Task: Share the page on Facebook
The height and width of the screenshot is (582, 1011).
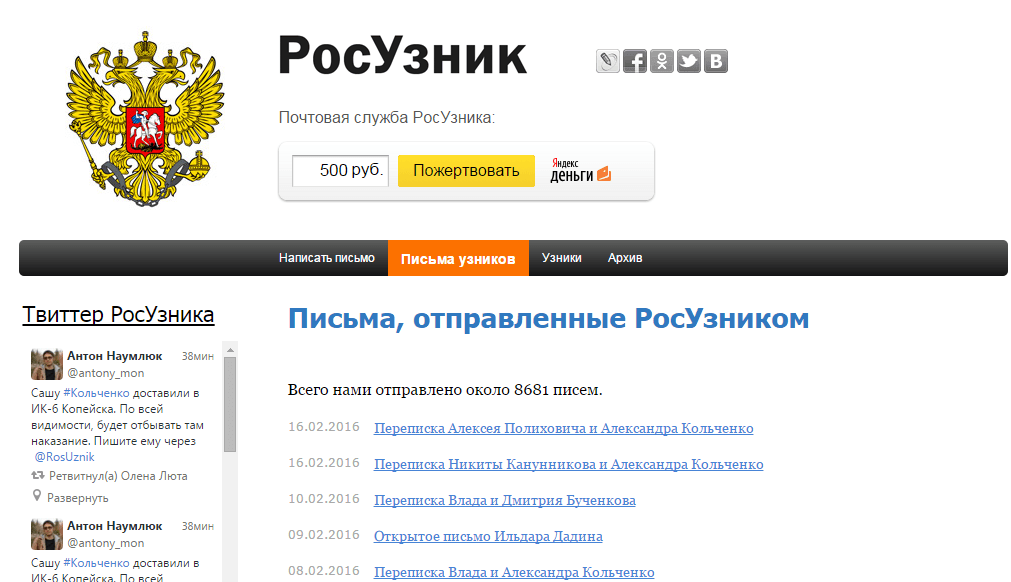Action: pos(634,61)
